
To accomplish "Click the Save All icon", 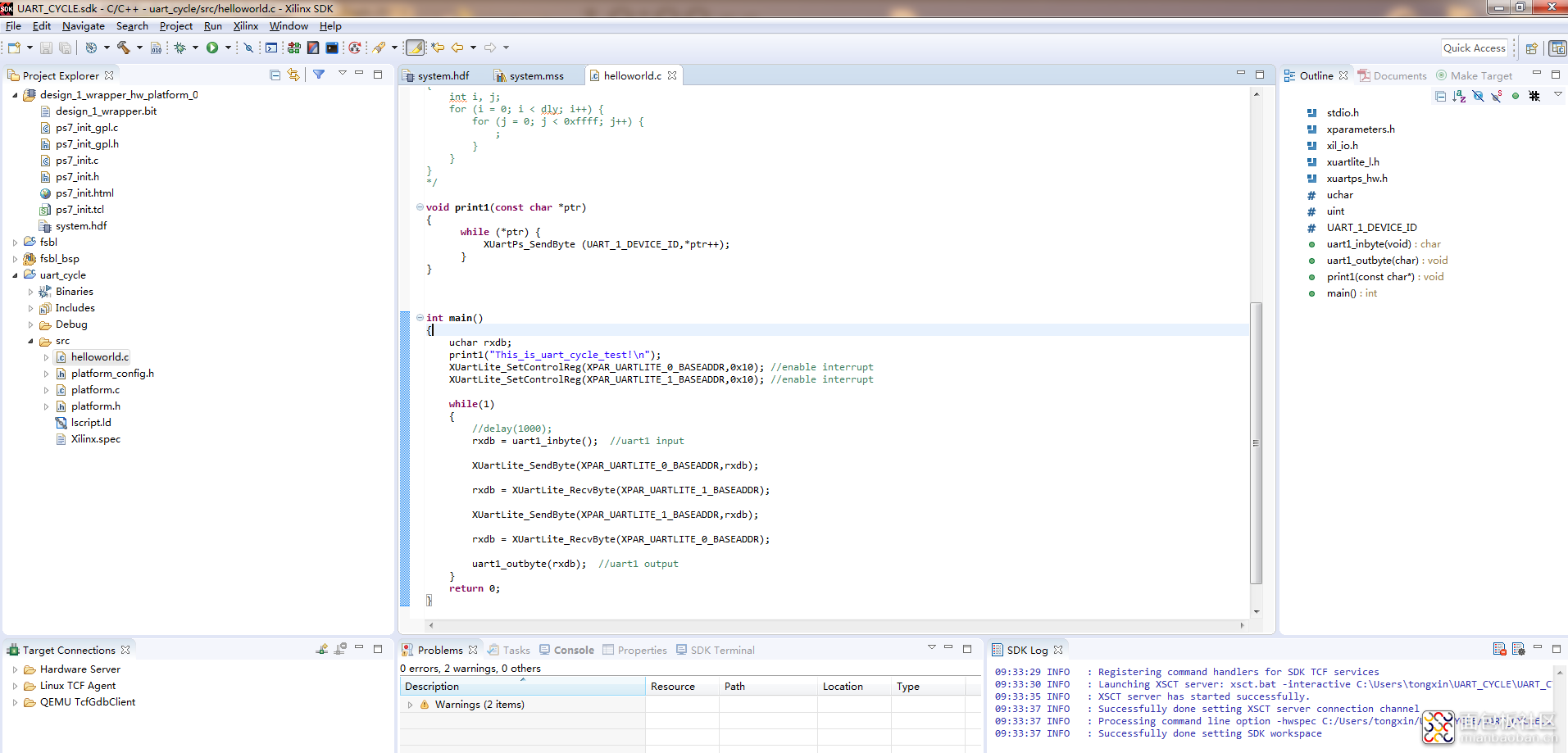I will tap(66, 48).
